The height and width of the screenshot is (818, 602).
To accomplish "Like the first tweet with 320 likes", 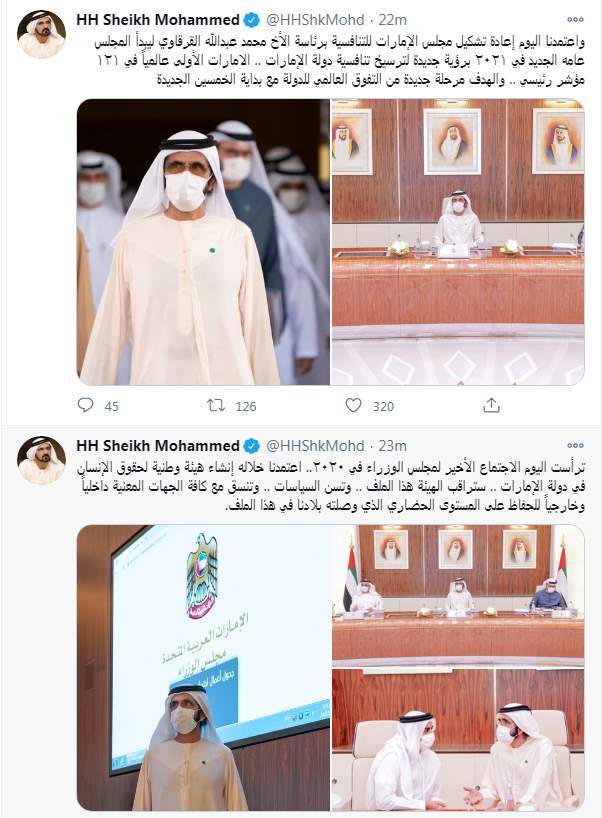I will tap(354, 405).
